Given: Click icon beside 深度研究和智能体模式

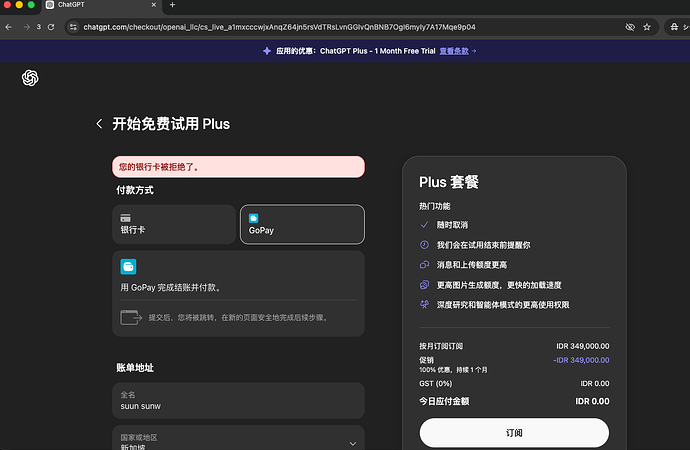Looking at the screenshot, I should click(425, 304).
